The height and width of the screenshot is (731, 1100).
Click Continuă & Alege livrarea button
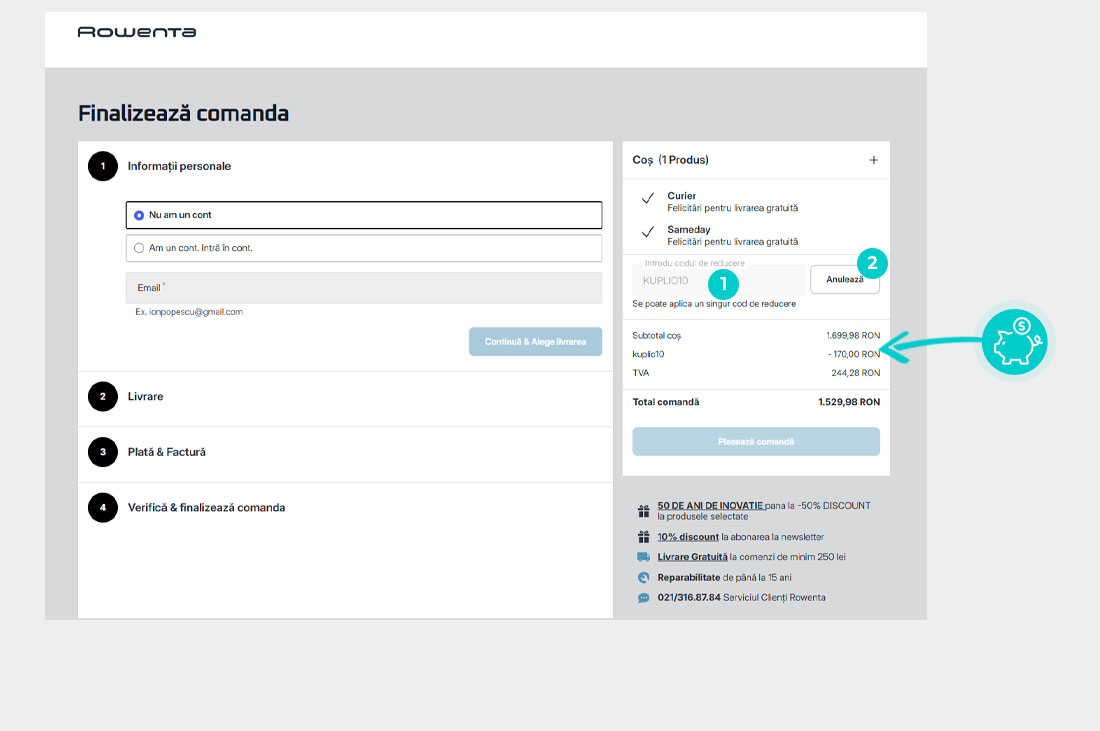[535, 342]
